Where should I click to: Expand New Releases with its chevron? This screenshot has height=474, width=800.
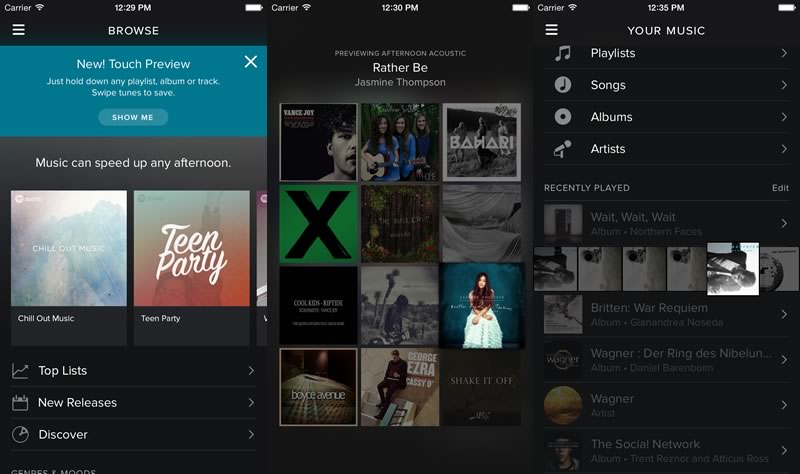(x=251, y=403)
